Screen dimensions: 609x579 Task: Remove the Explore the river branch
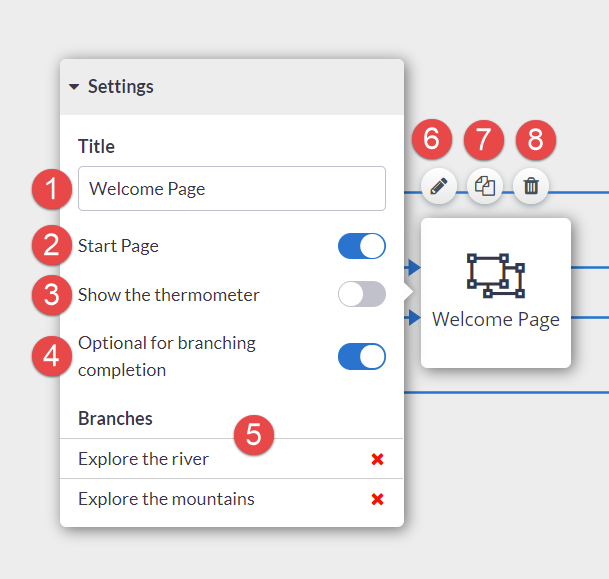click(377, 459)
